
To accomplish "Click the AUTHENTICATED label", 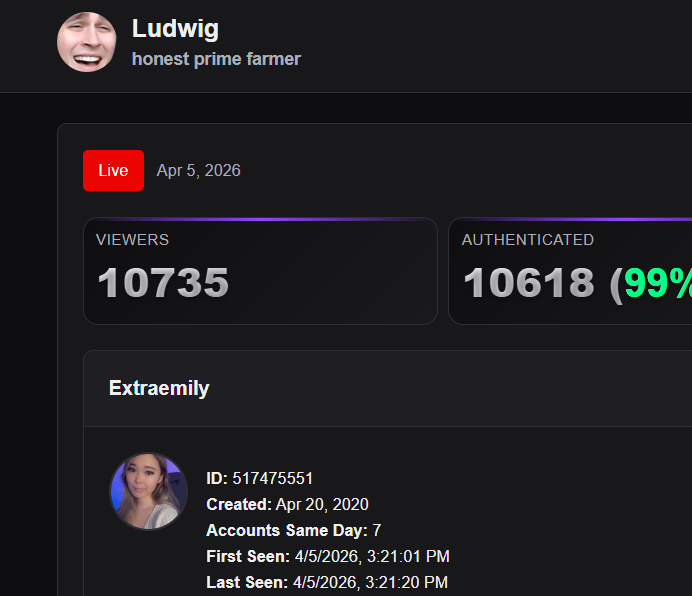I will pyautogui.click(x=528, y=240).
